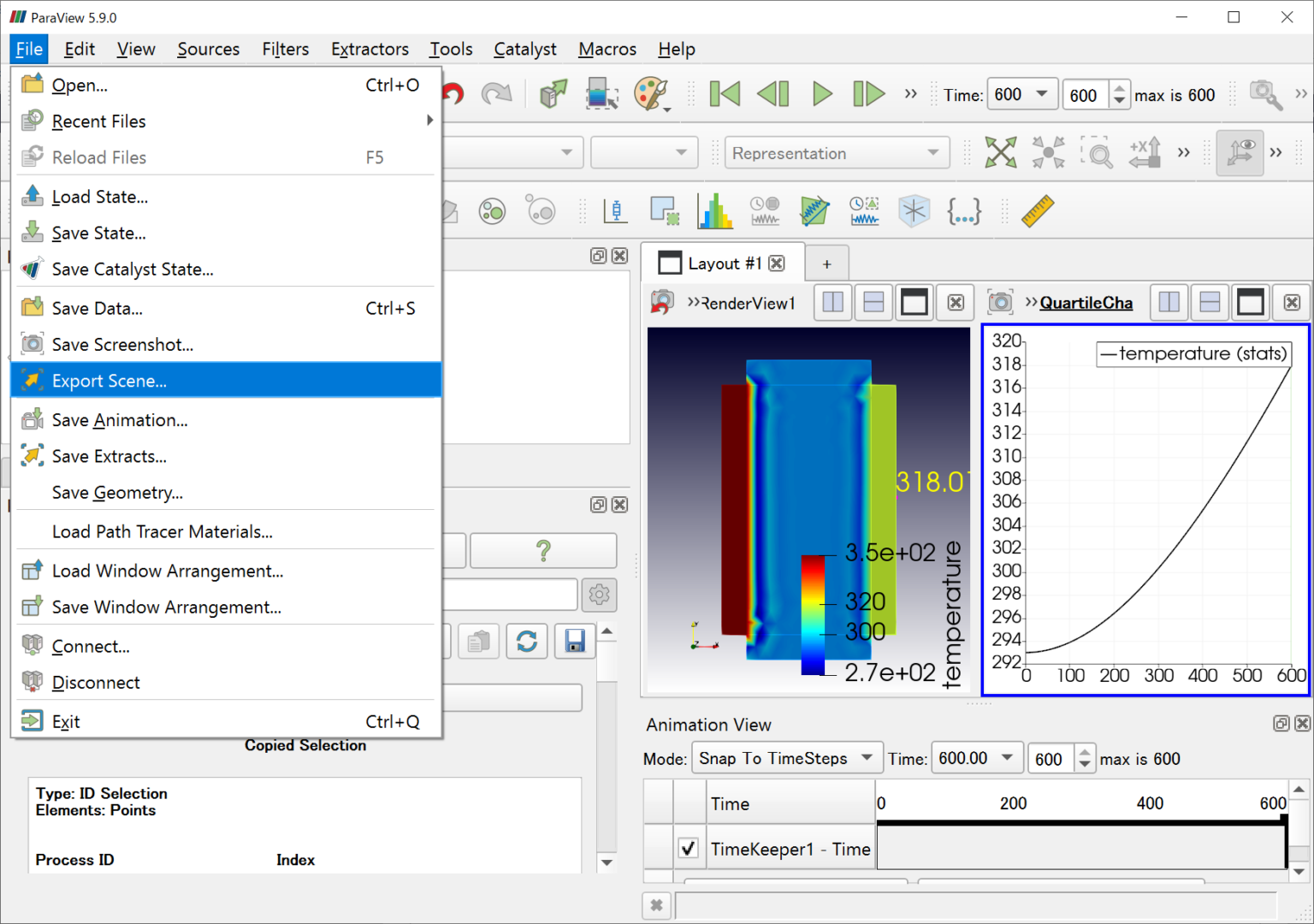Expand the Representation dropdown

[x=836, y=153]
